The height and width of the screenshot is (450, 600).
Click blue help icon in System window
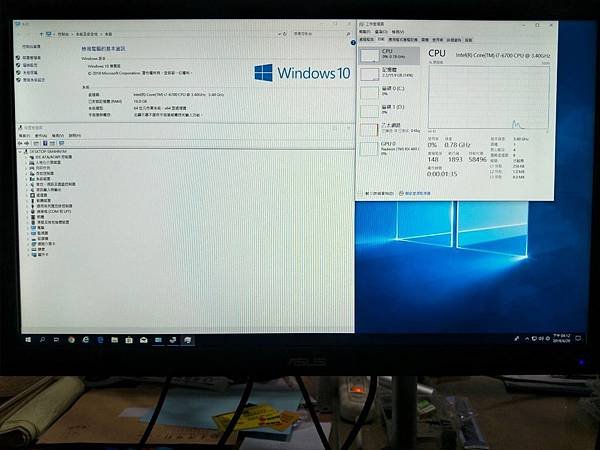(353, 42)
